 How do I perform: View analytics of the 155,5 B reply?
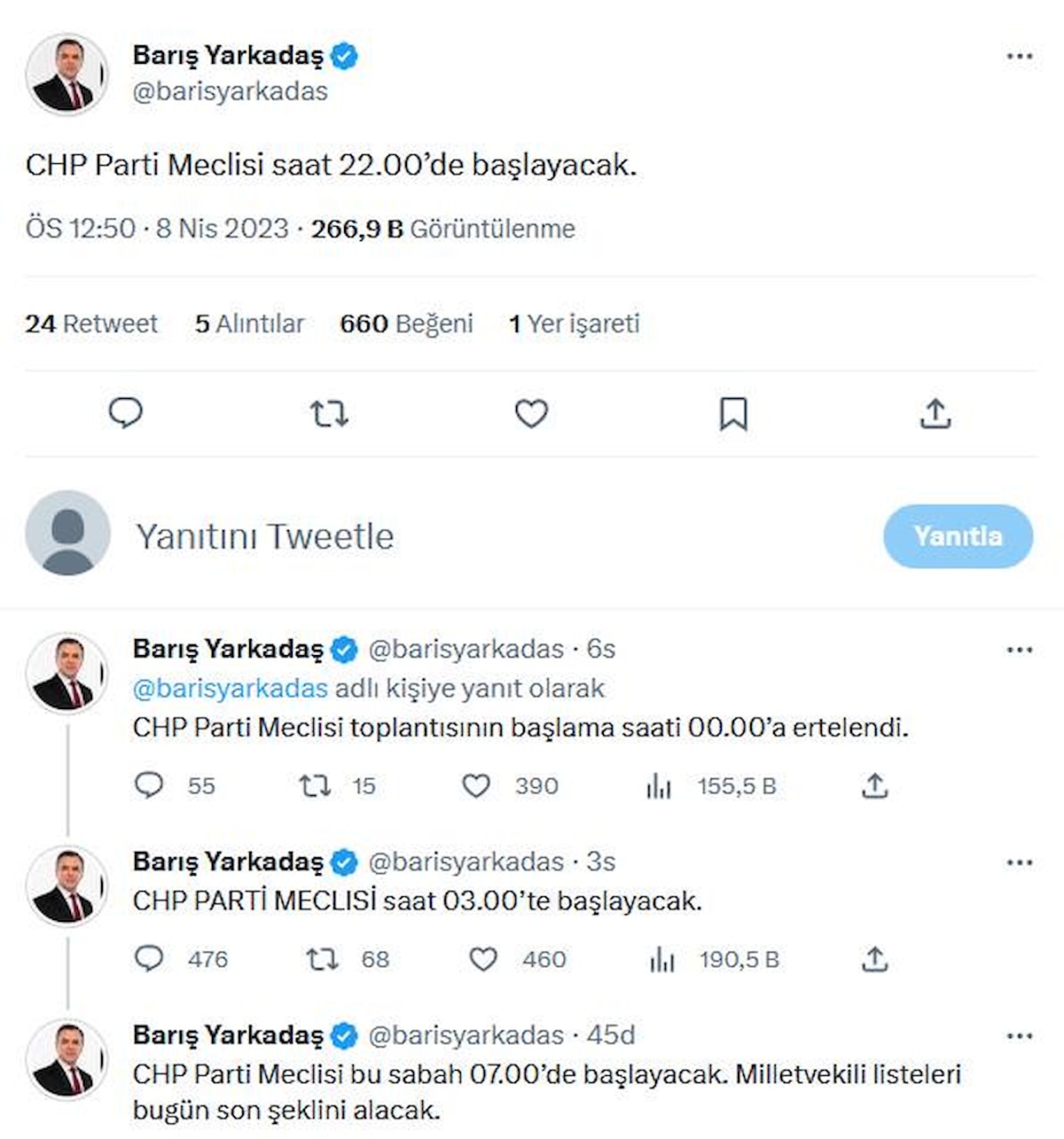[x=659, y=785]
